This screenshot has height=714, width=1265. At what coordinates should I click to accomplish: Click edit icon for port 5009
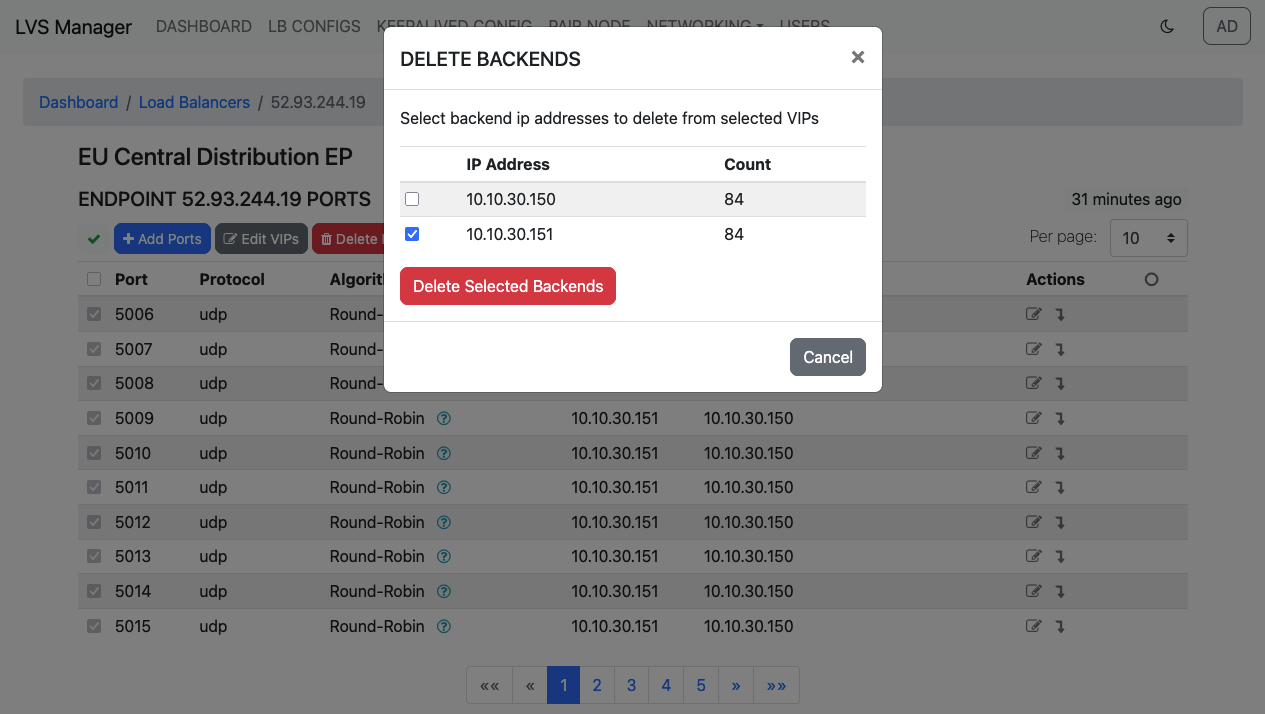pos(1034,418)
